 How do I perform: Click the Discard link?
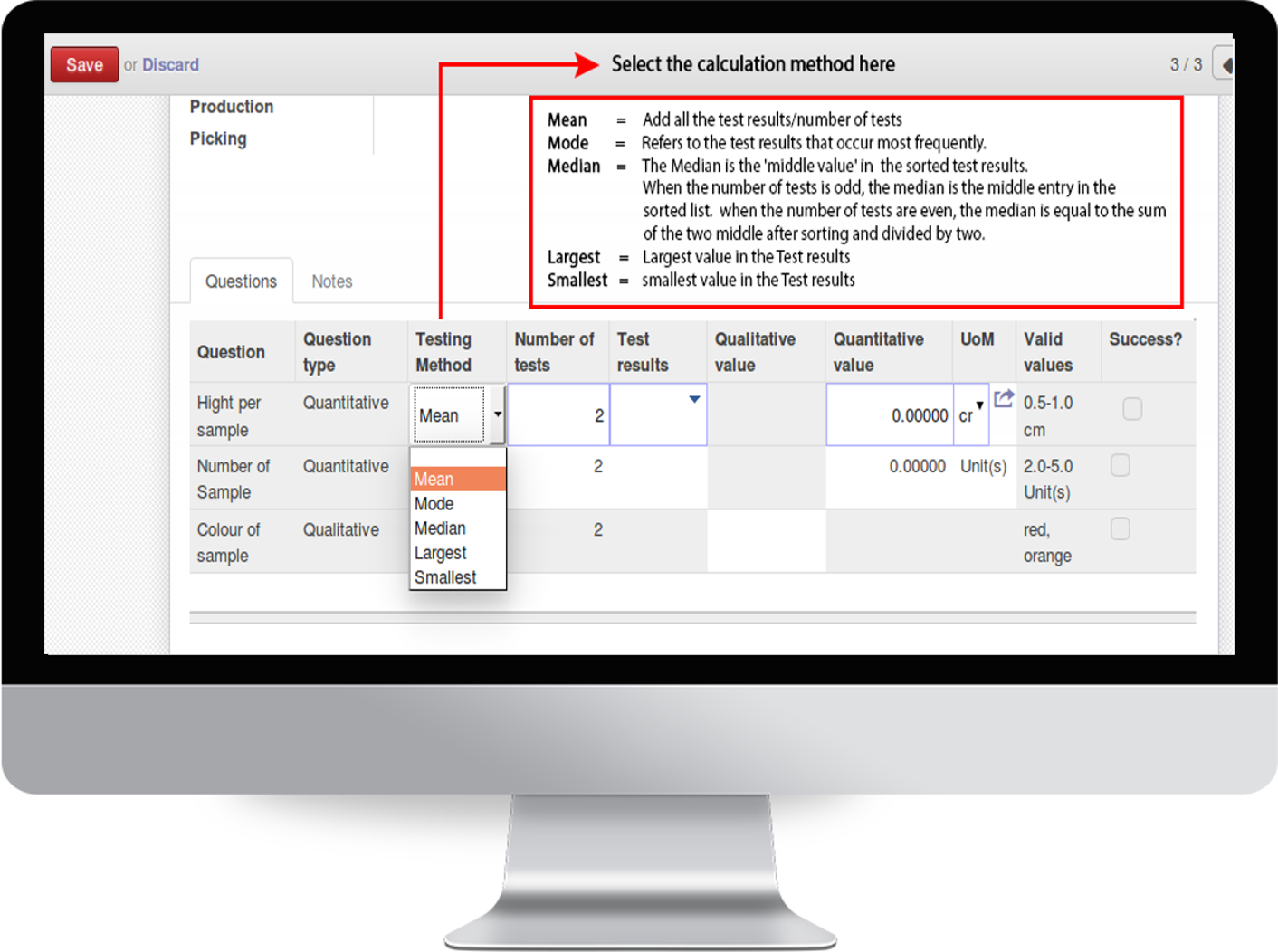170,65
